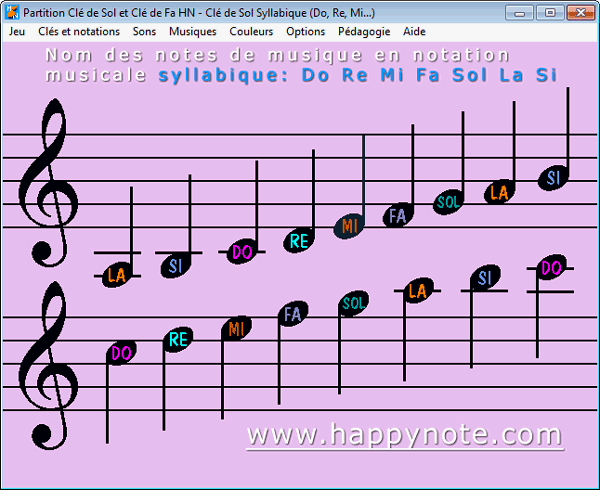The image size is (600, 490).
Task: Open the Aide menu
Action: point(414,32)
